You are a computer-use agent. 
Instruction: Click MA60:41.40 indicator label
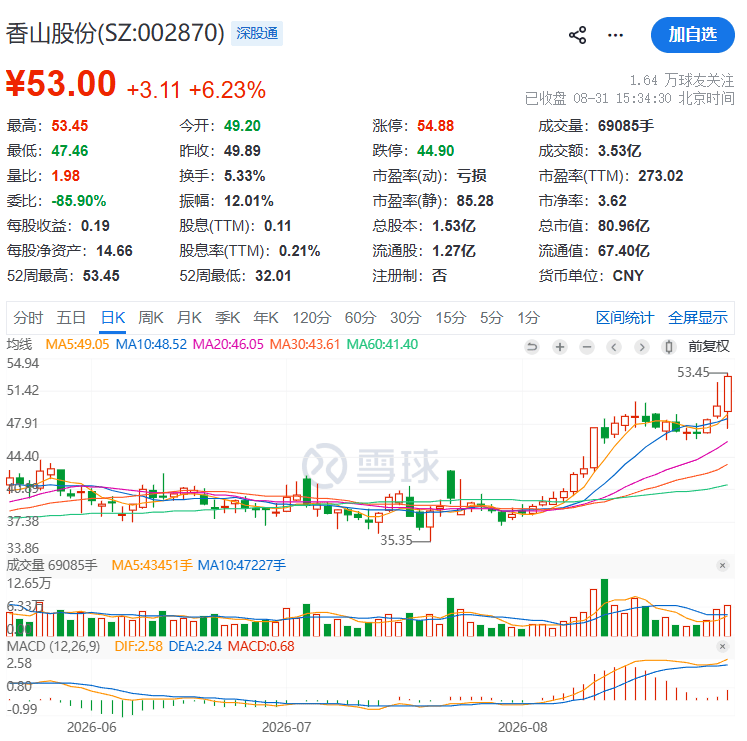382,344
